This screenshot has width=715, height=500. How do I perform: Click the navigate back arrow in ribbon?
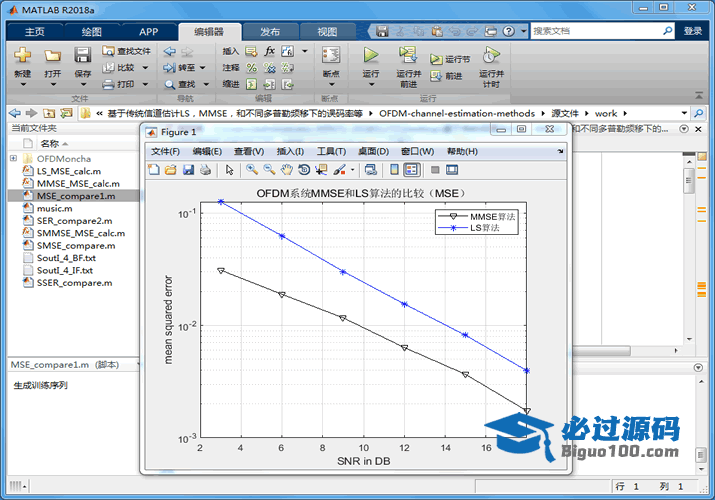(x=170, y=51)
